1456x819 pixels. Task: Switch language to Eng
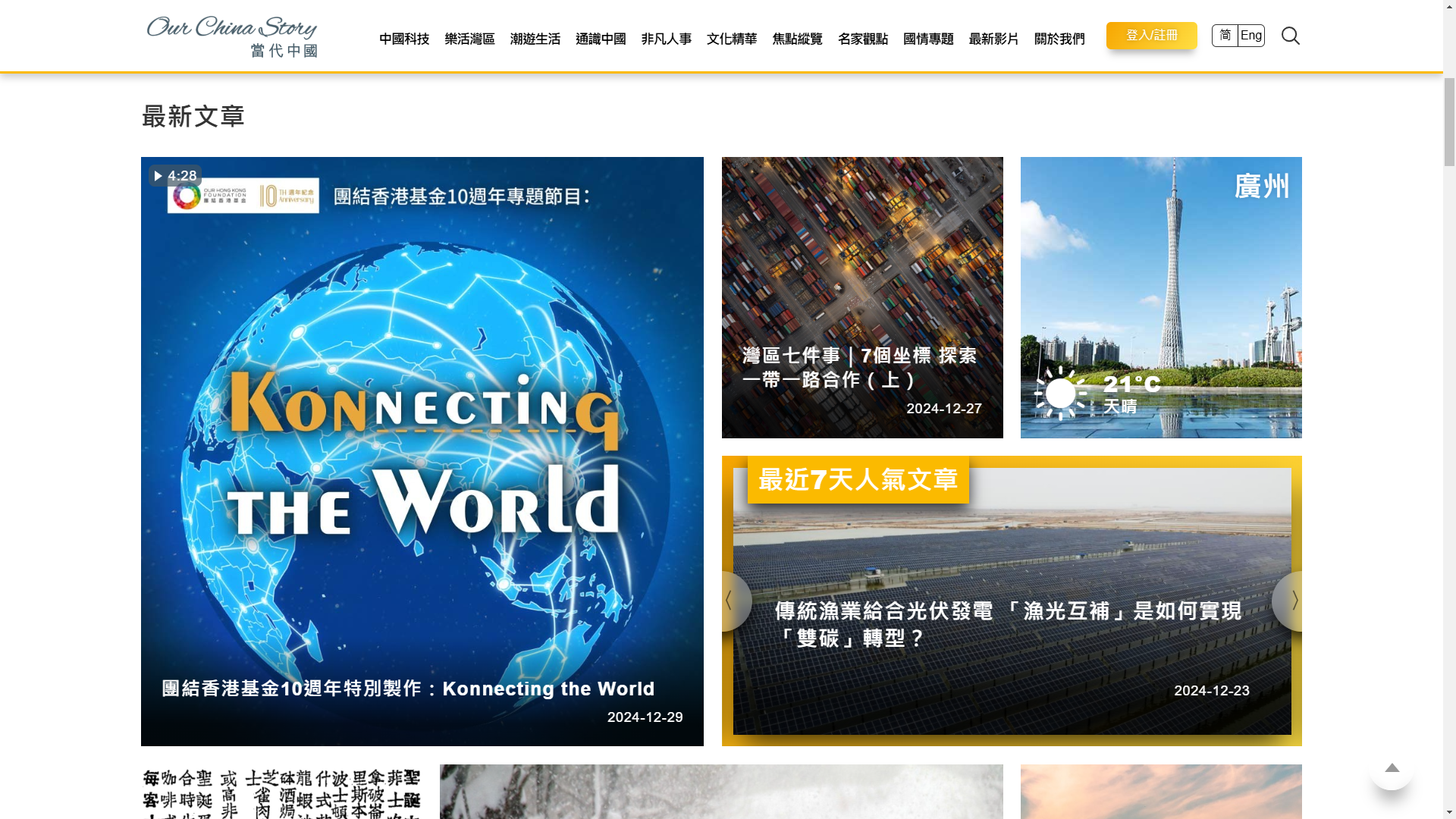coord(1251,36)
